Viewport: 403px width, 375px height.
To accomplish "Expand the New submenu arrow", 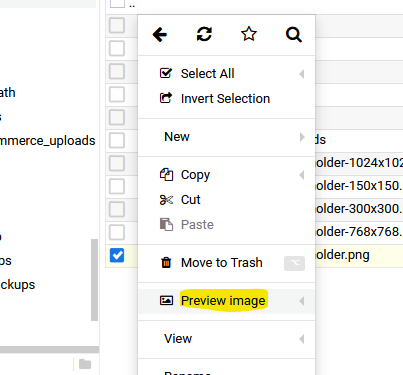I will coord(302,137).
